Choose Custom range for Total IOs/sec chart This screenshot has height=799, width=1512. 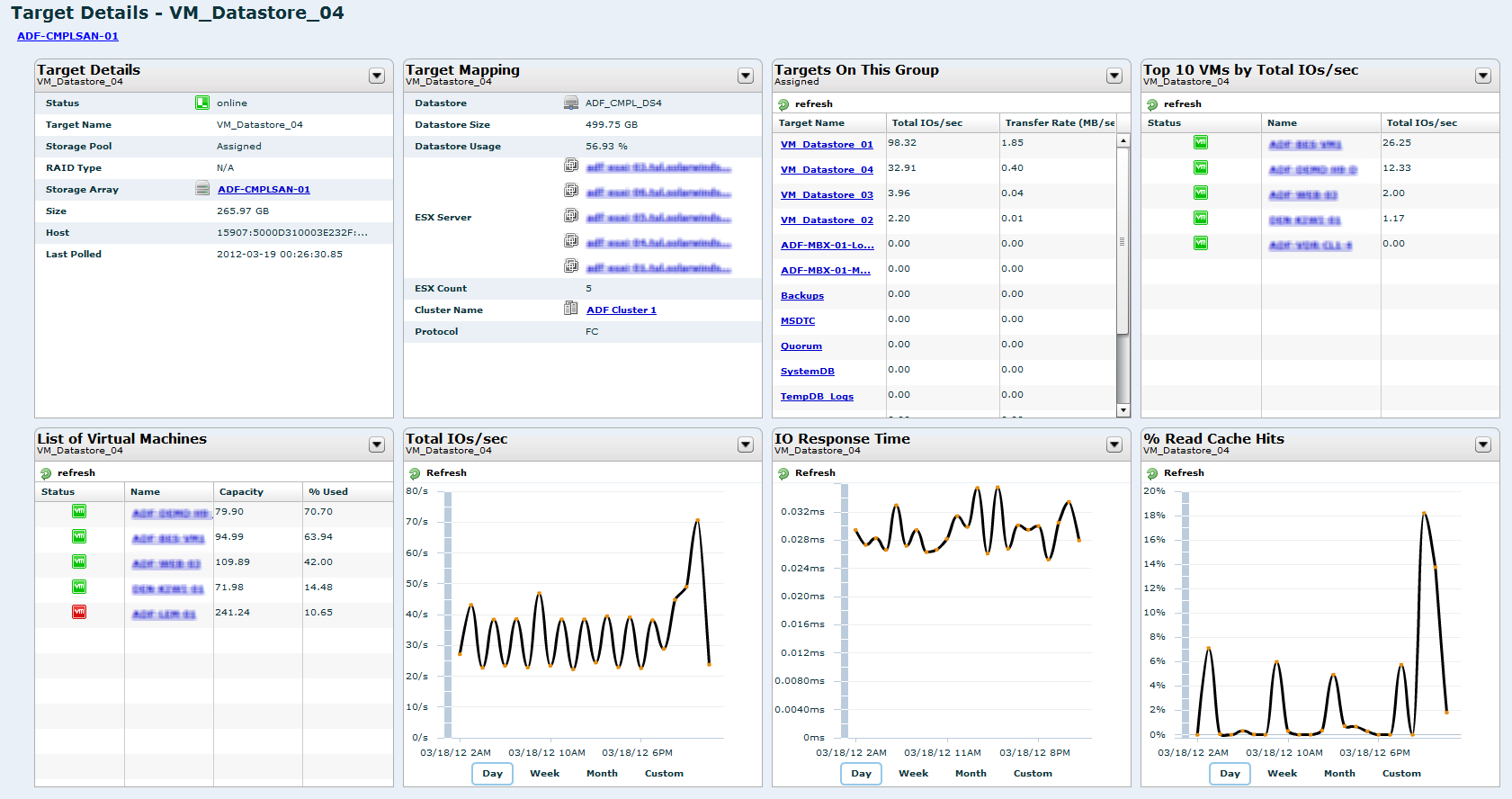[665, 774]
